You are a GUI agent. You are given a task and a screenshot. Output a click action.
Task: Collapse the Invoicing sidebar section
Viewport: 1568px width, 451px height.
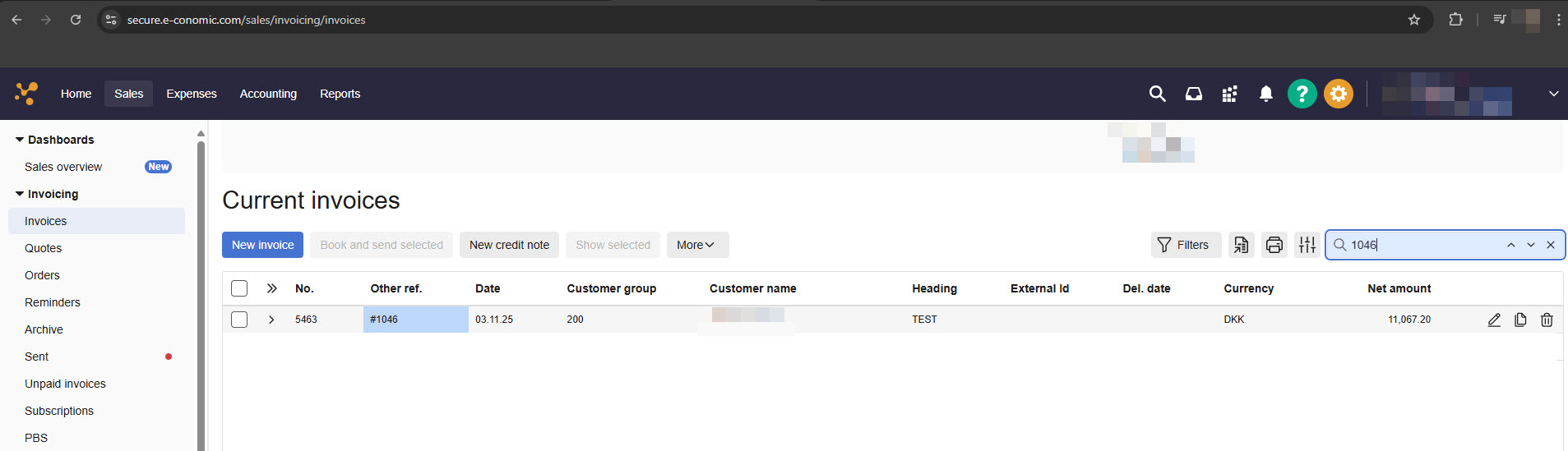coord(20,194)
